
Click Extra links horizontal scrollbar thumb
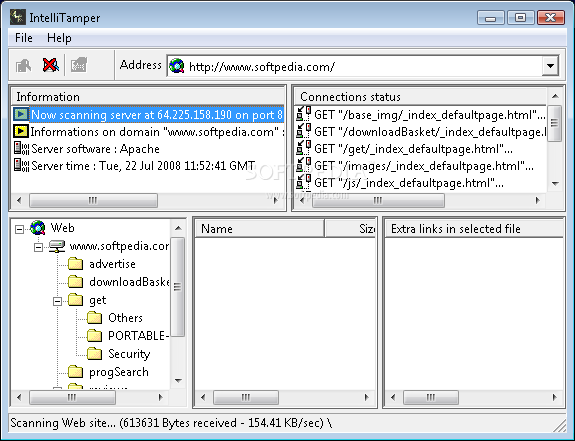(x=431, y=397)
